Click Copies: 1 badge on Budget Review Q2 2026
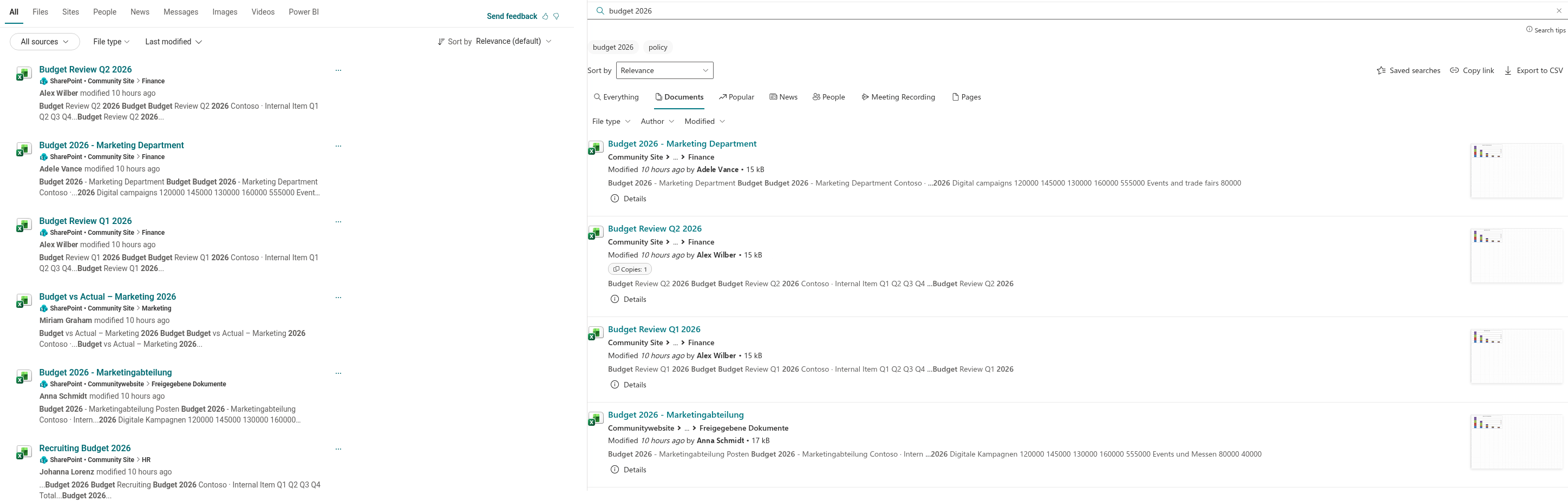The height and width of the screenshot is (501, 1568). [630, 269]
